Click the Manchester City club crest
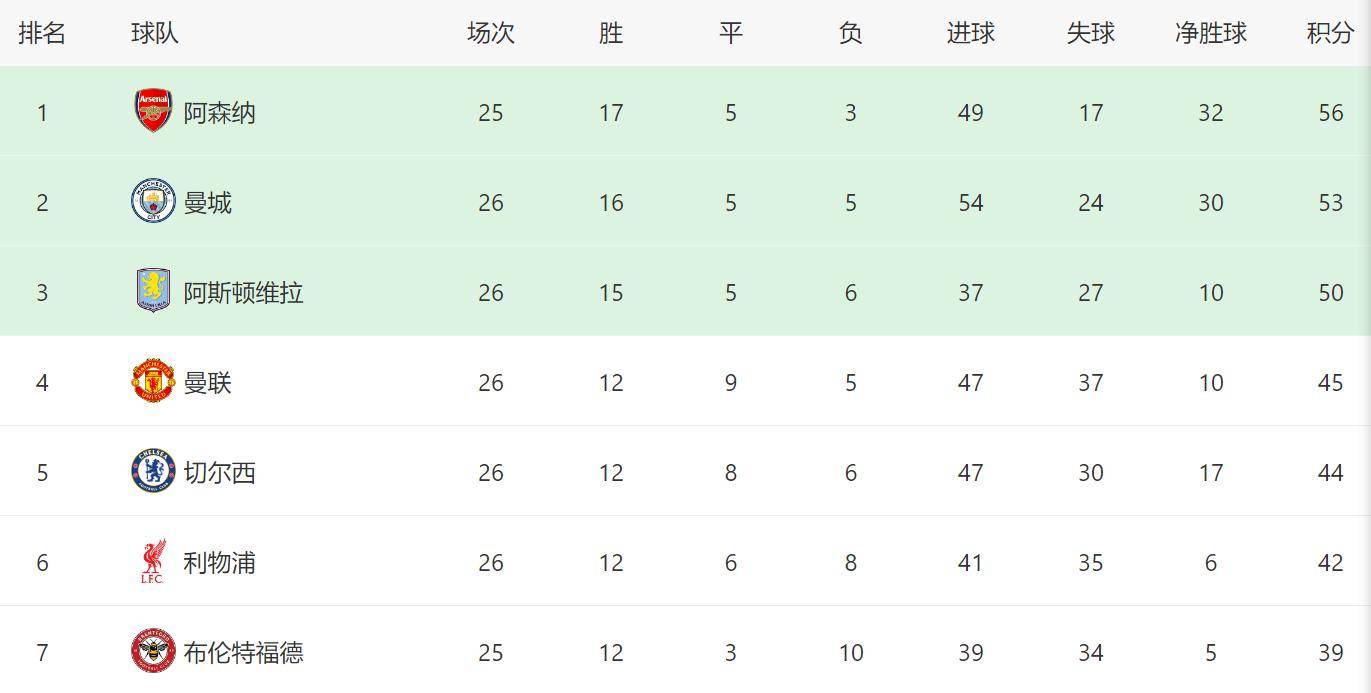Viewport: 1371px width, 693px height. 153,201
